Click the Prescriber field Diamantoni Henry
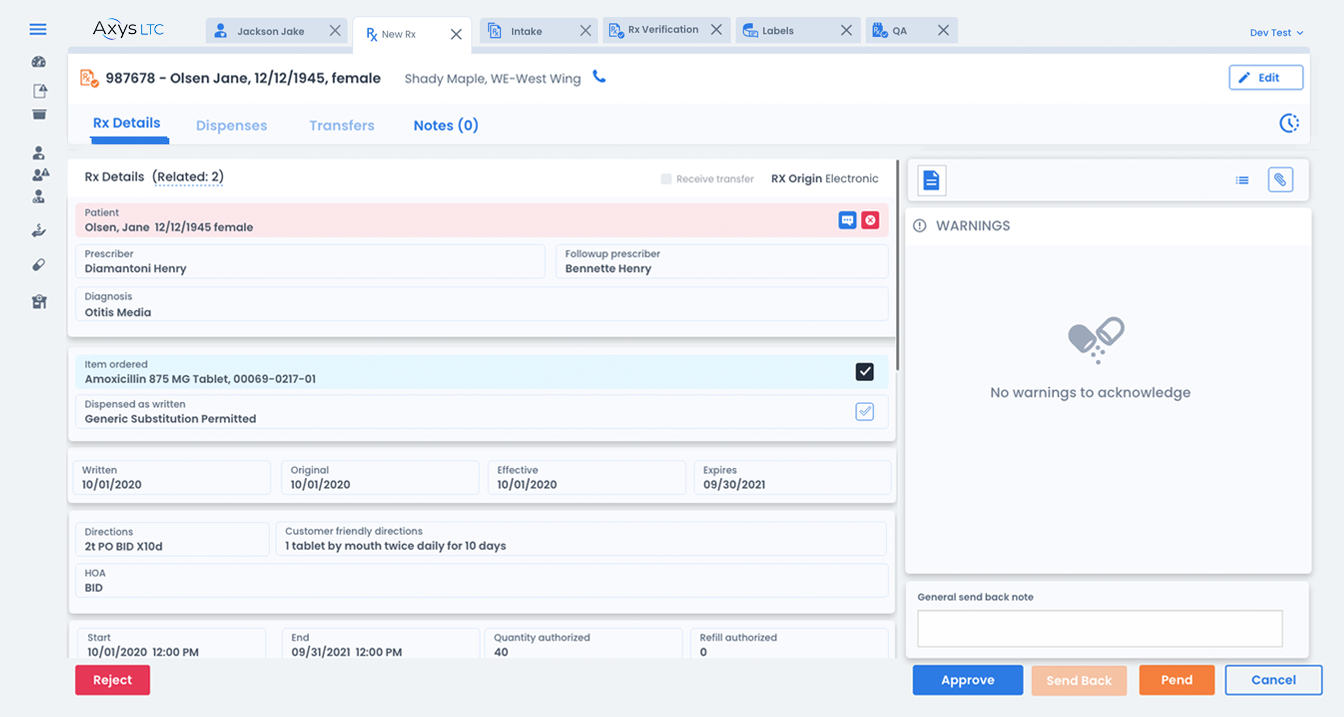Screen dimensions: 1344x717 tap(310, 261)
